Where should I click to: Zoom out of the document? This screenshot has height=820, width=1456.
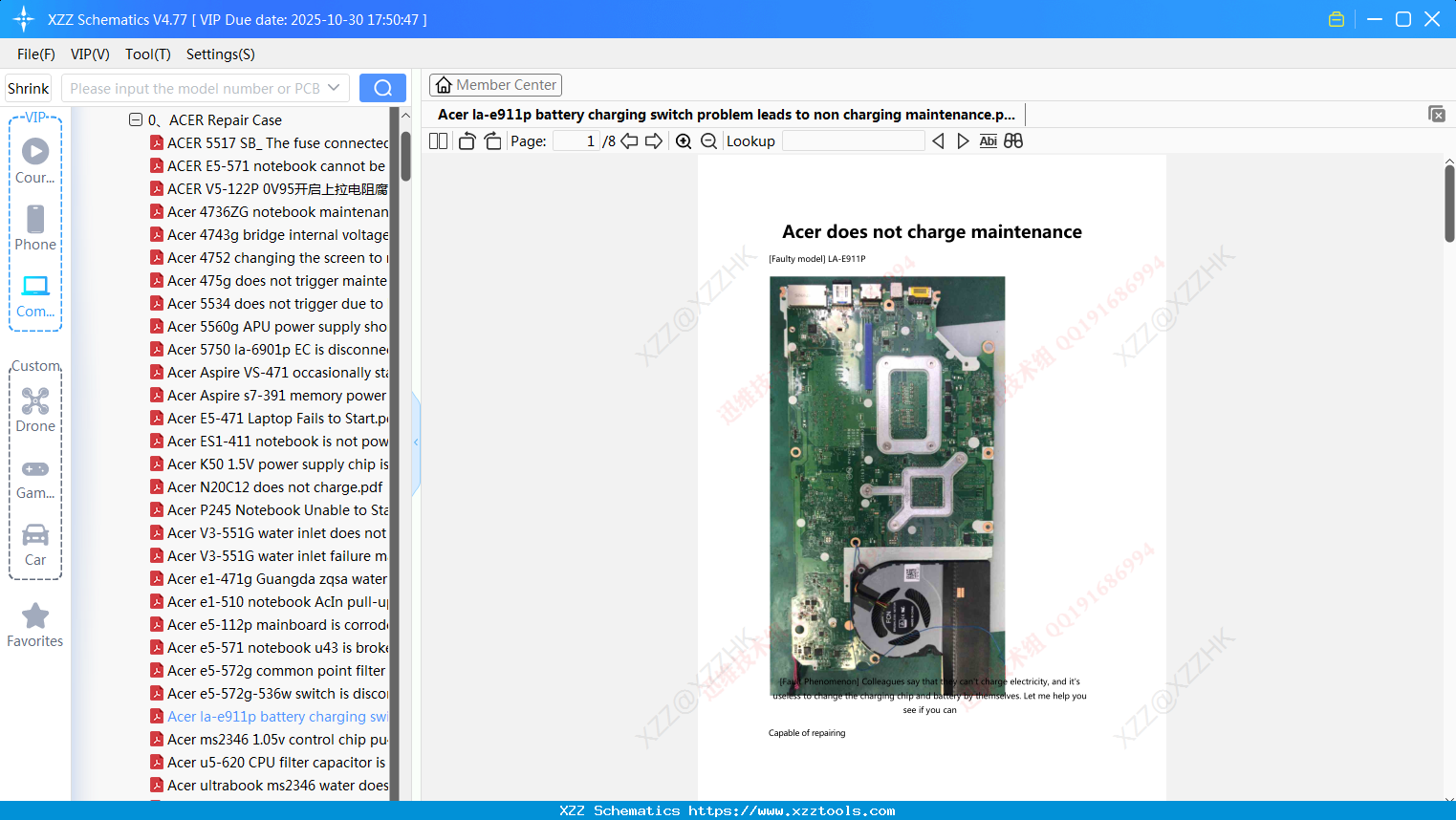pyautogui.click(x=708, y=140)
